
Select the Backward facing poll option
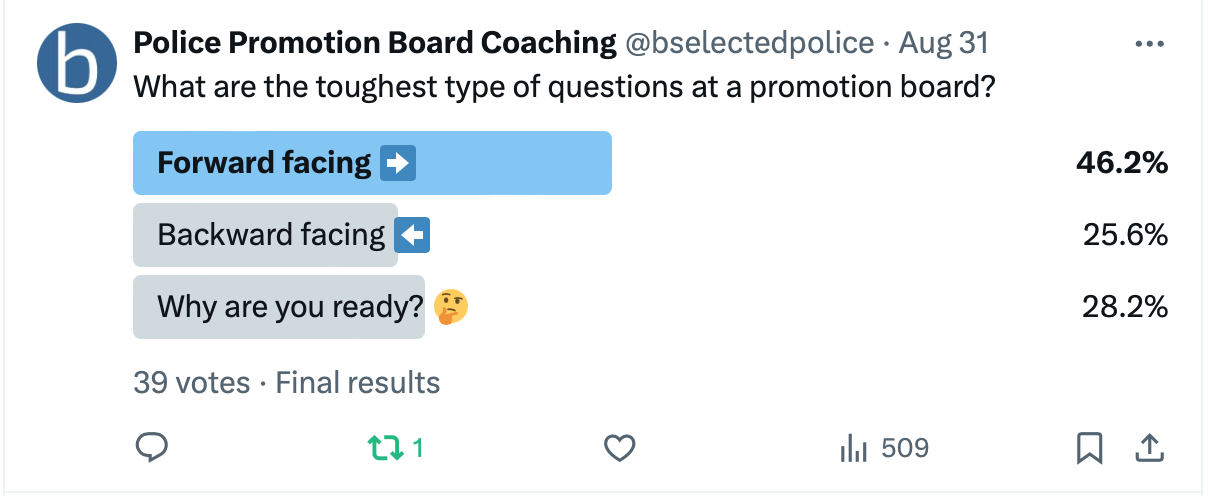266,236
